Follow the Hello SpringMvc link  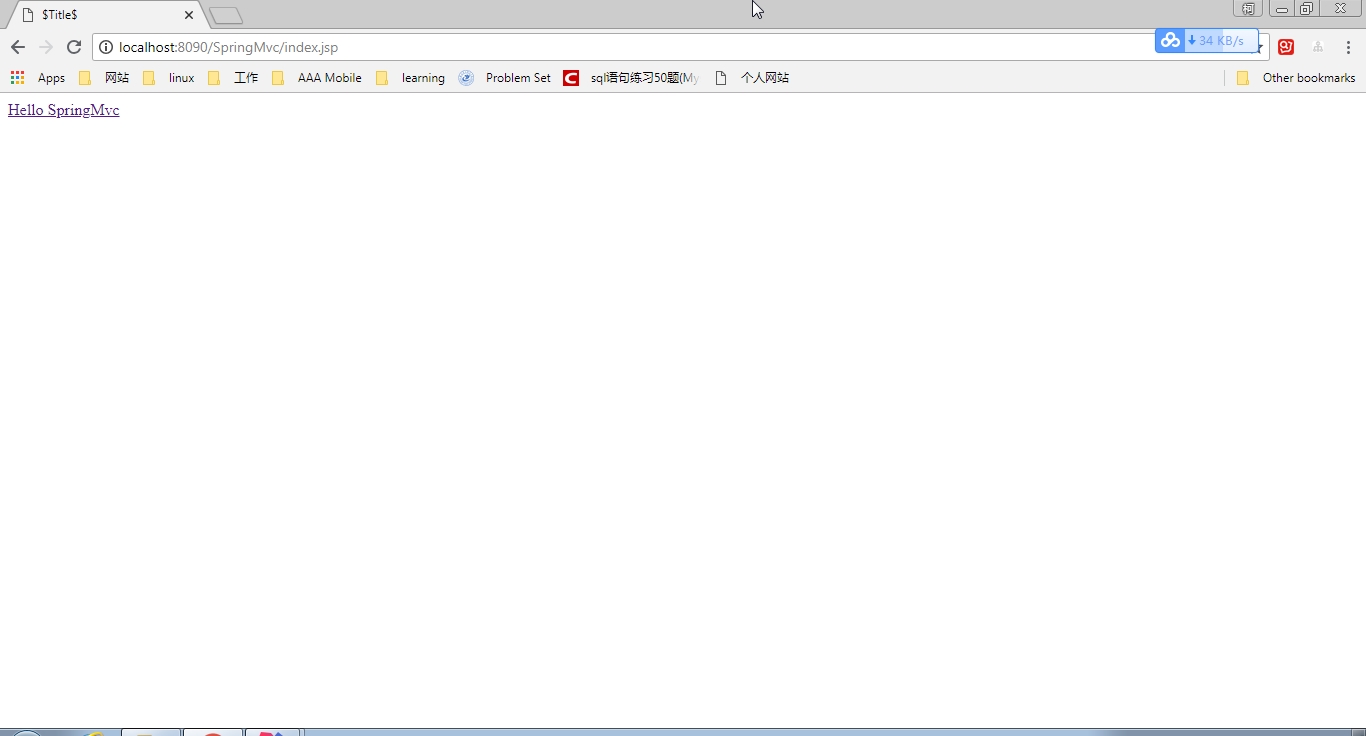tap(63, 110)
